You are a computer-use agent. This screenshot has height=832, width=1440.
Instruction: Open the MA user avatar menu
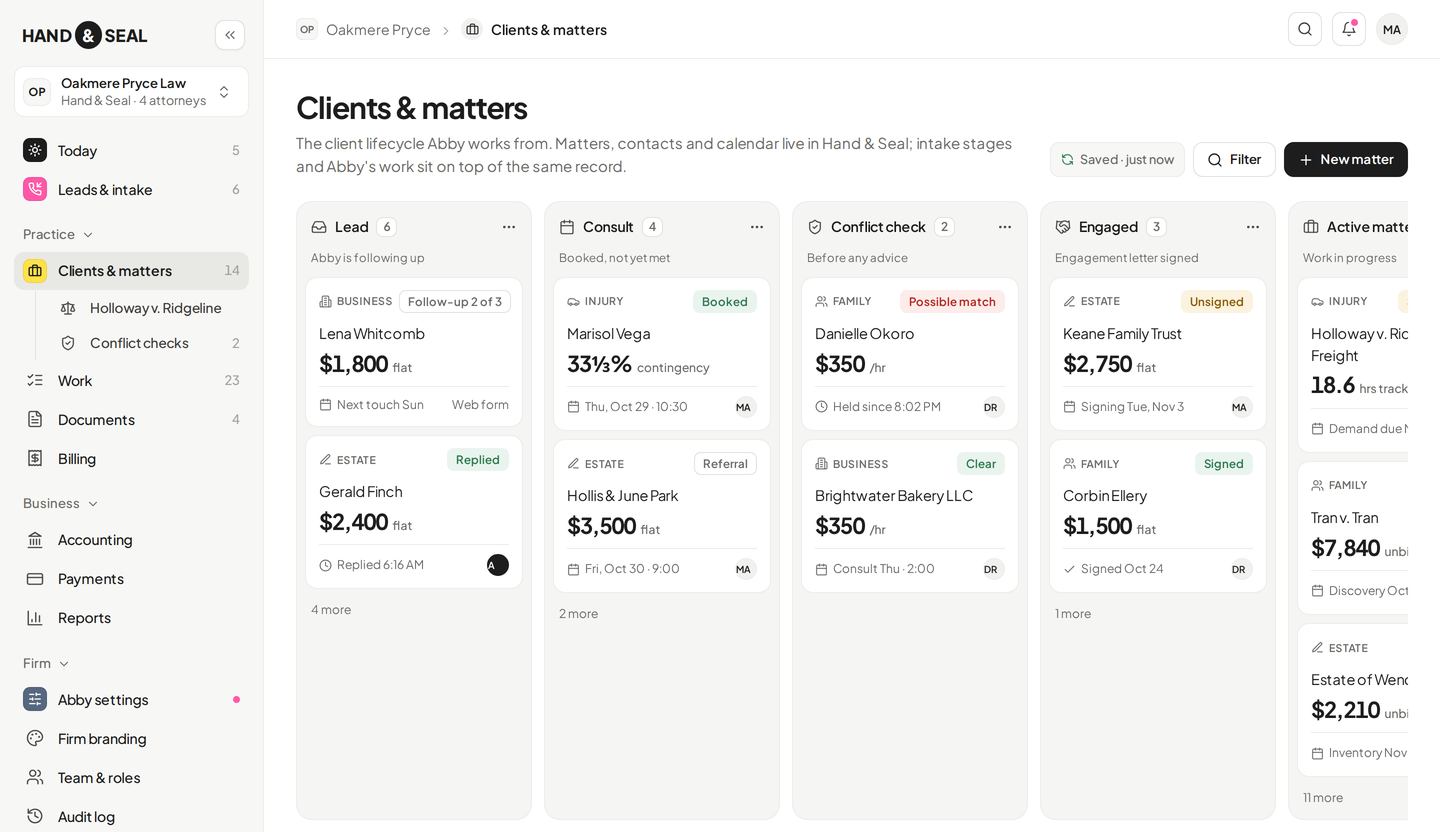(1392, 29)
